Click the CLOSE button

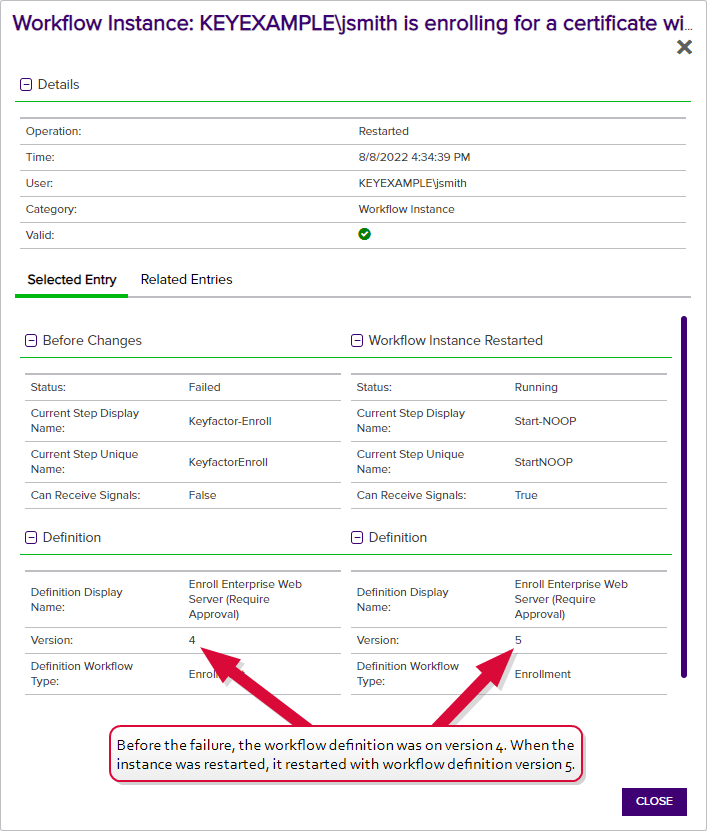coord(654,801)
